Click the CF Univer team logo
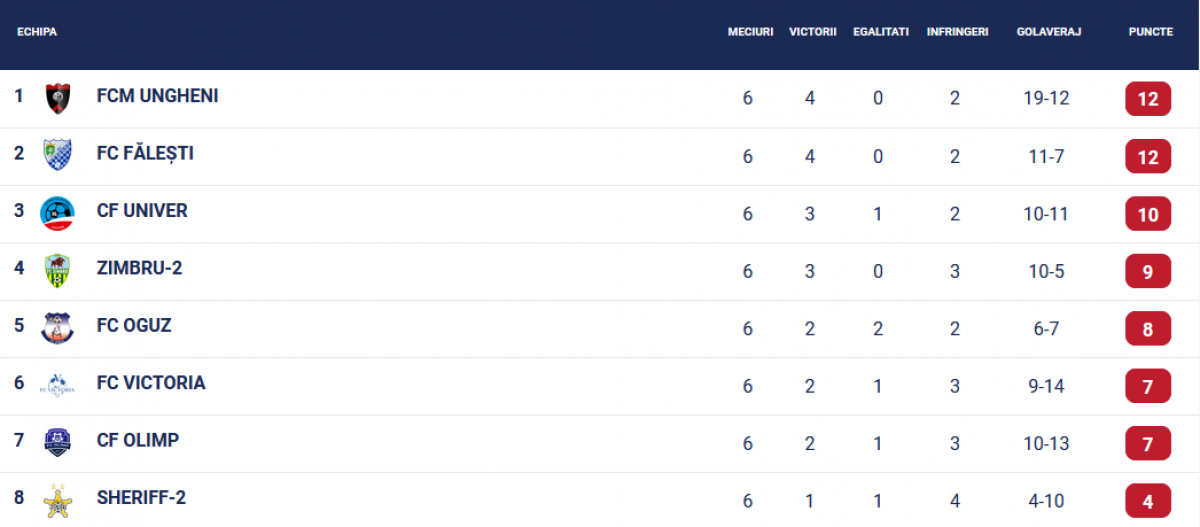The width and height of the screenshot is (1200, 527). (x=57, y=213)
